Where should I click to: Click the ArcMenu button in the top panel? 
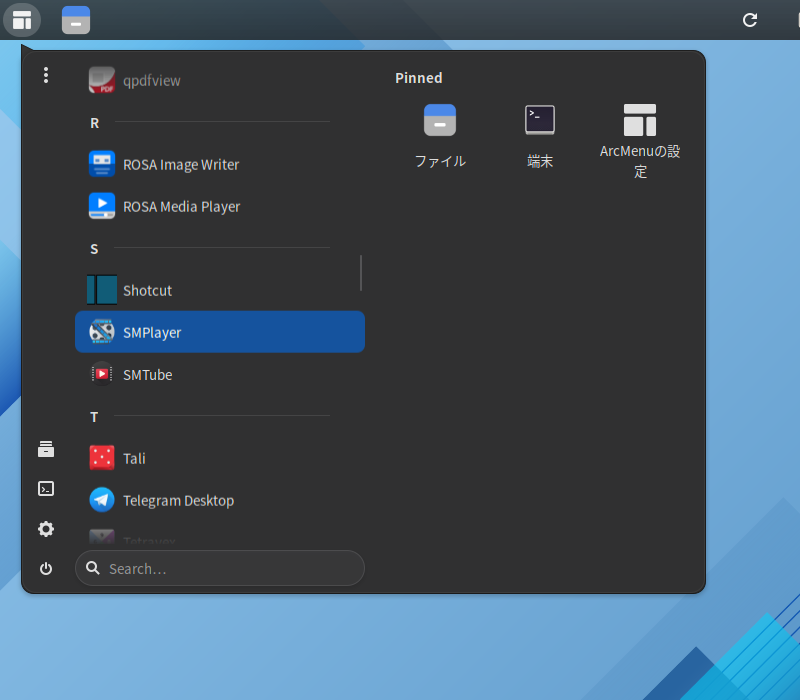(22, 20)
